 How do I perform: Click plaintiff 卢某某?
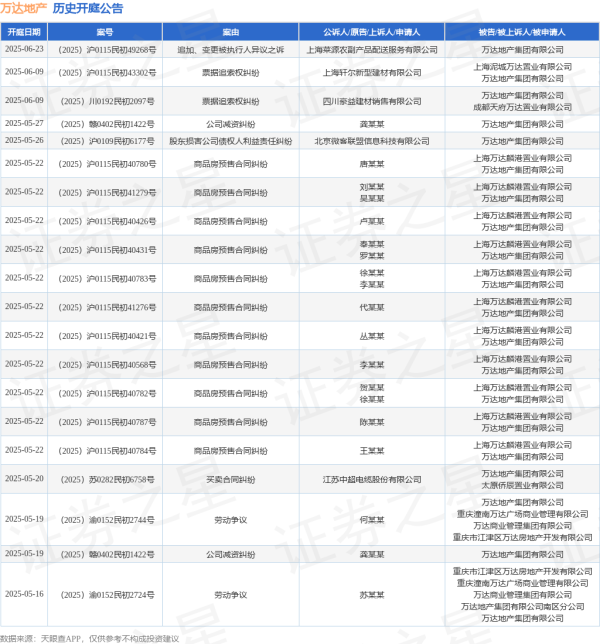coord(372,221)
